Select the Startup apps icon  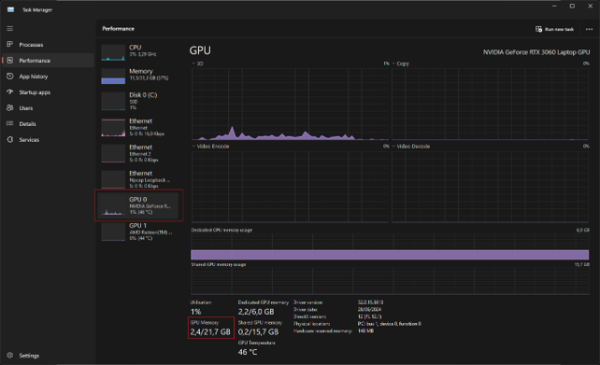tap(10, 92)
